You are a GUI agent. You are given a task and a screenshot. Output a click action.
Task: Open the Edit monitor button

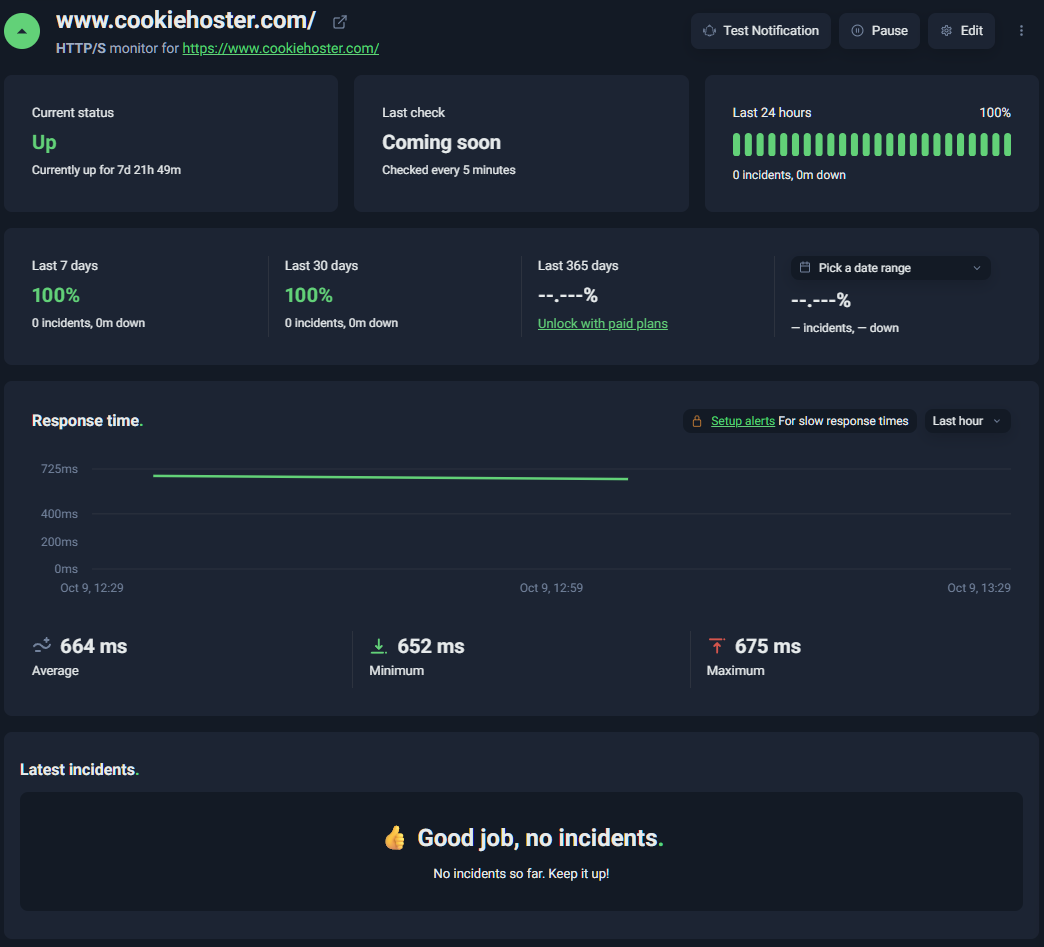(961, 31)
